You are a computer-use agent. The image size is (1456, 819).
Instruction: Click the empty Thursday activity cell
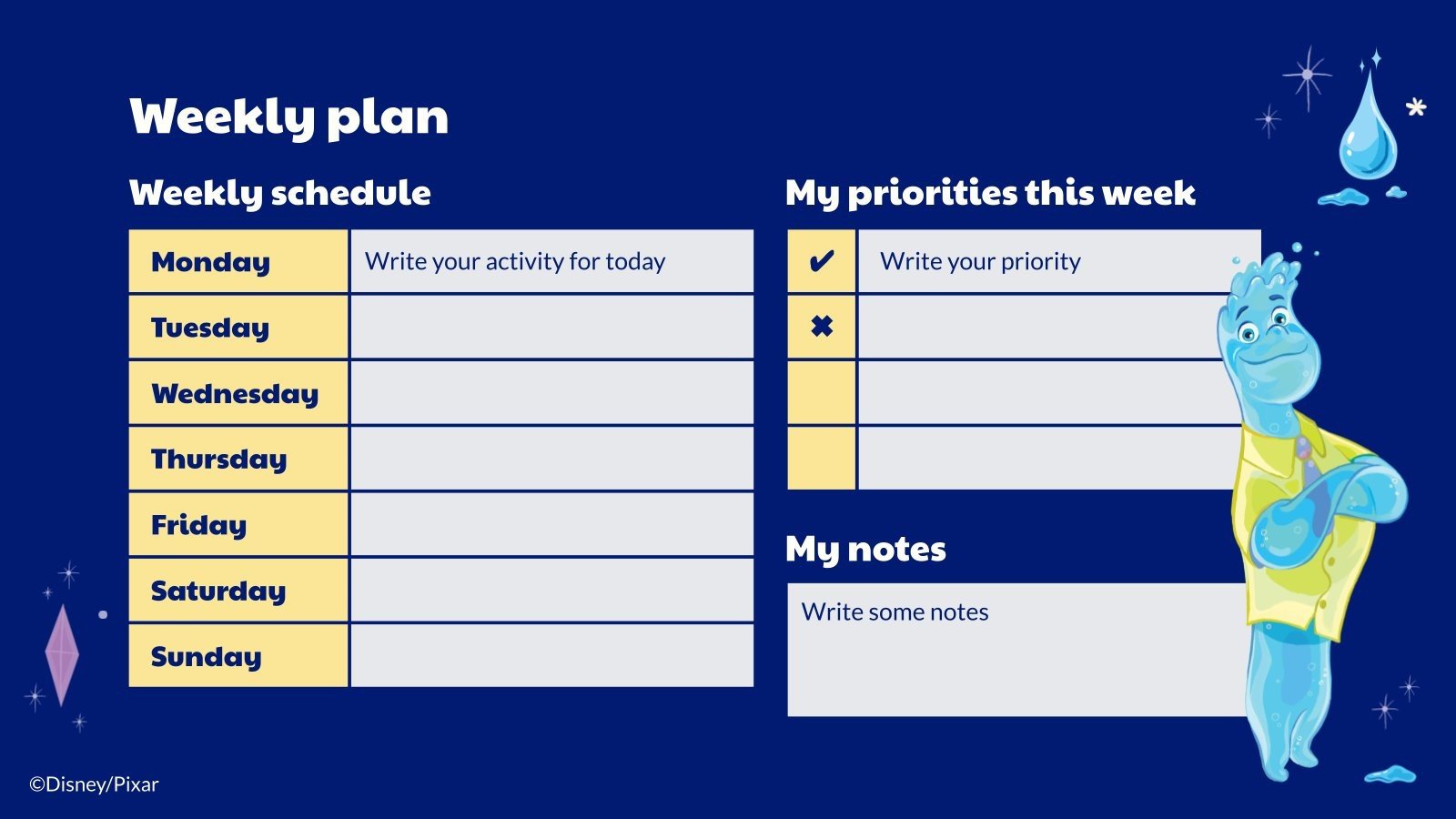click(x=551, y=459)
